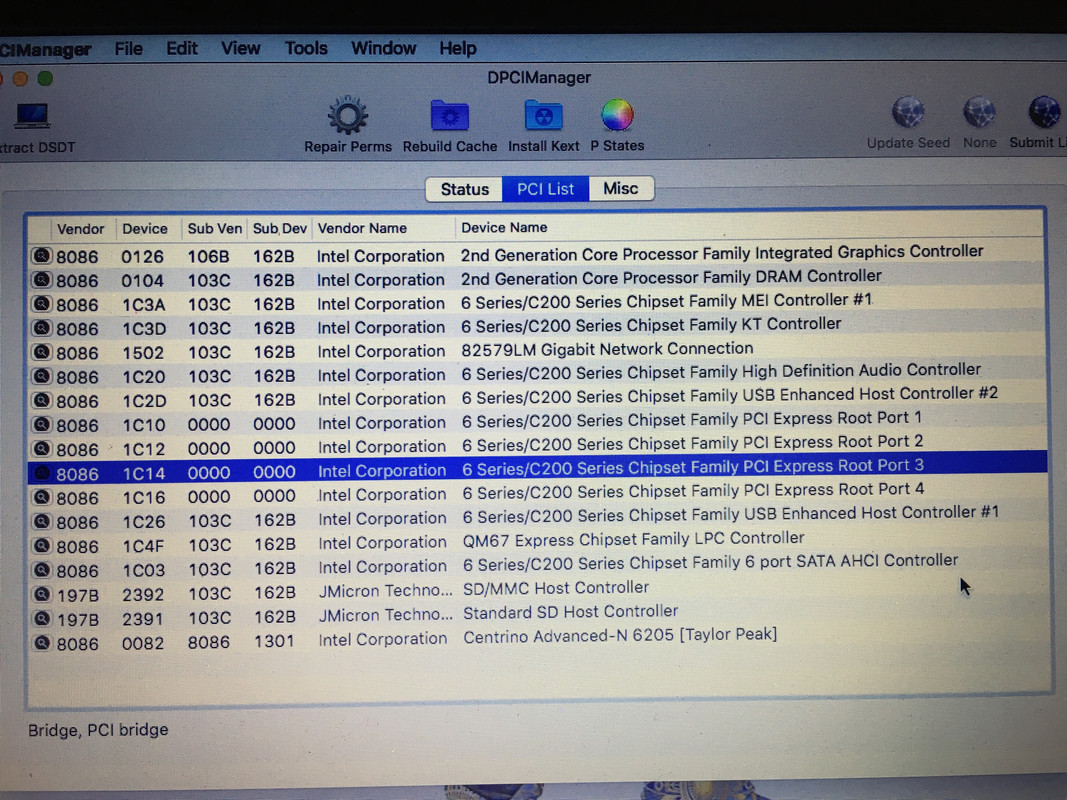
Task: Open the Window menu
Action: point(383,48)
